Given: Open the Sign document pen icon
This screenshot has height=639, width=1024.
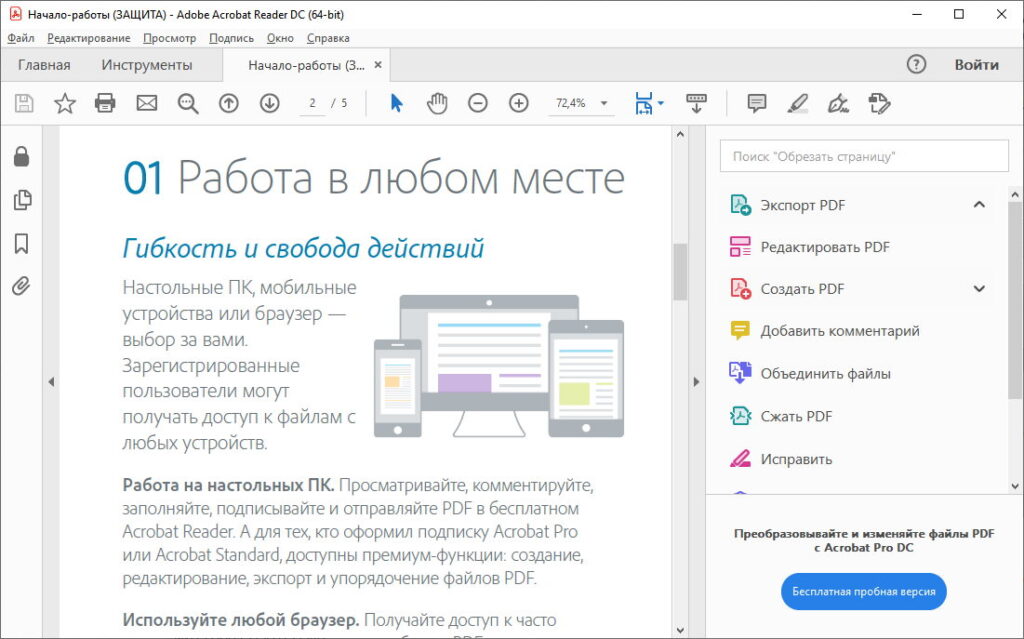Looking at the screenshot, I should pos(838,103).
